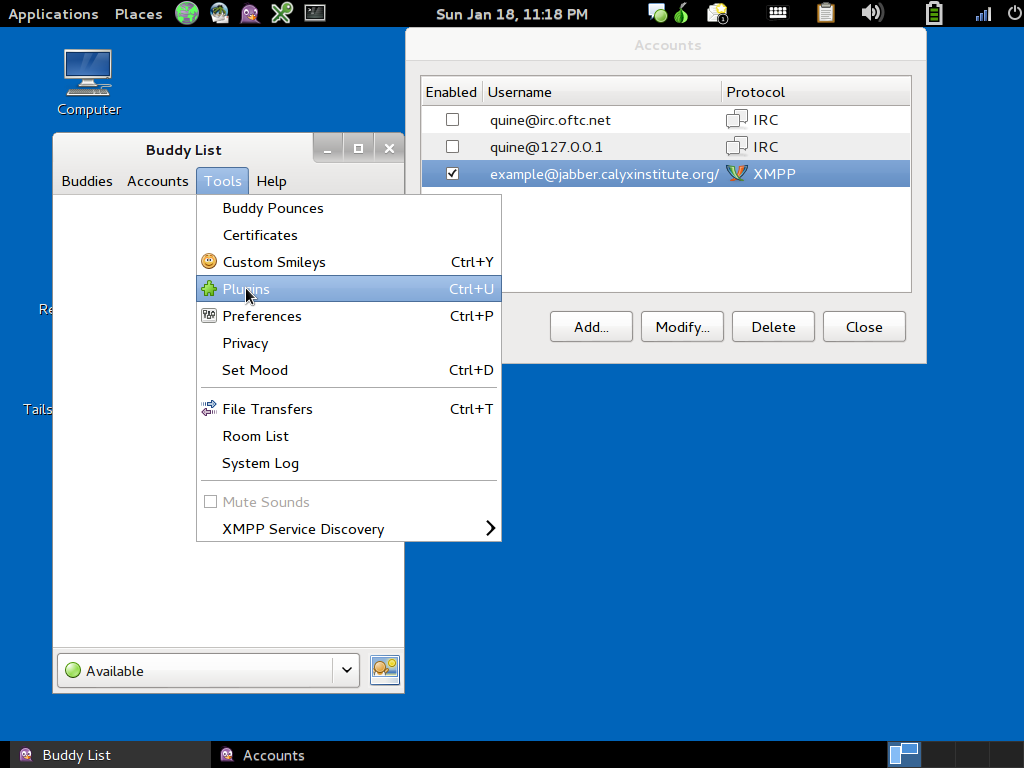This screenshot has width=1024, height=768.
Task: Click the File Transfers arrows icon
Action: click(x=209, y=408)
